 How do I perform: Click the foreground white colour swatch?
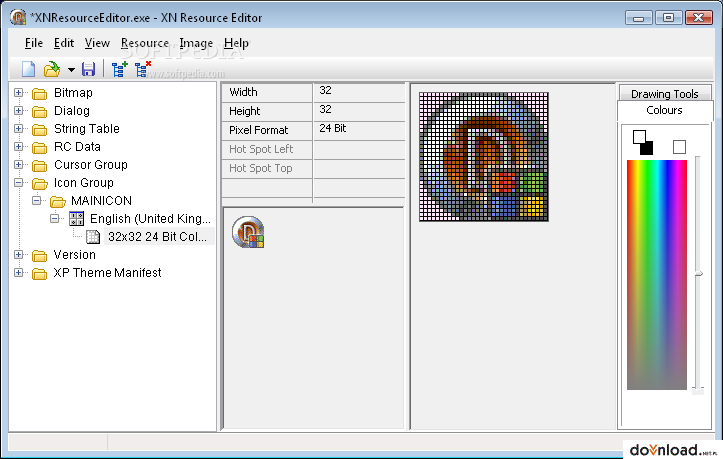tap(639, 137)
